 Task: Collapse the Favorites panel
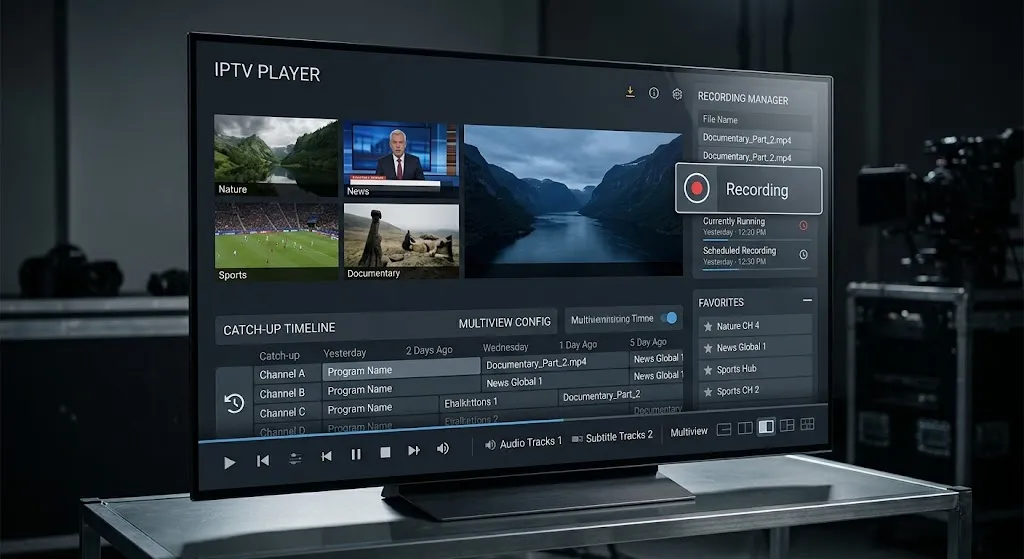807,300
